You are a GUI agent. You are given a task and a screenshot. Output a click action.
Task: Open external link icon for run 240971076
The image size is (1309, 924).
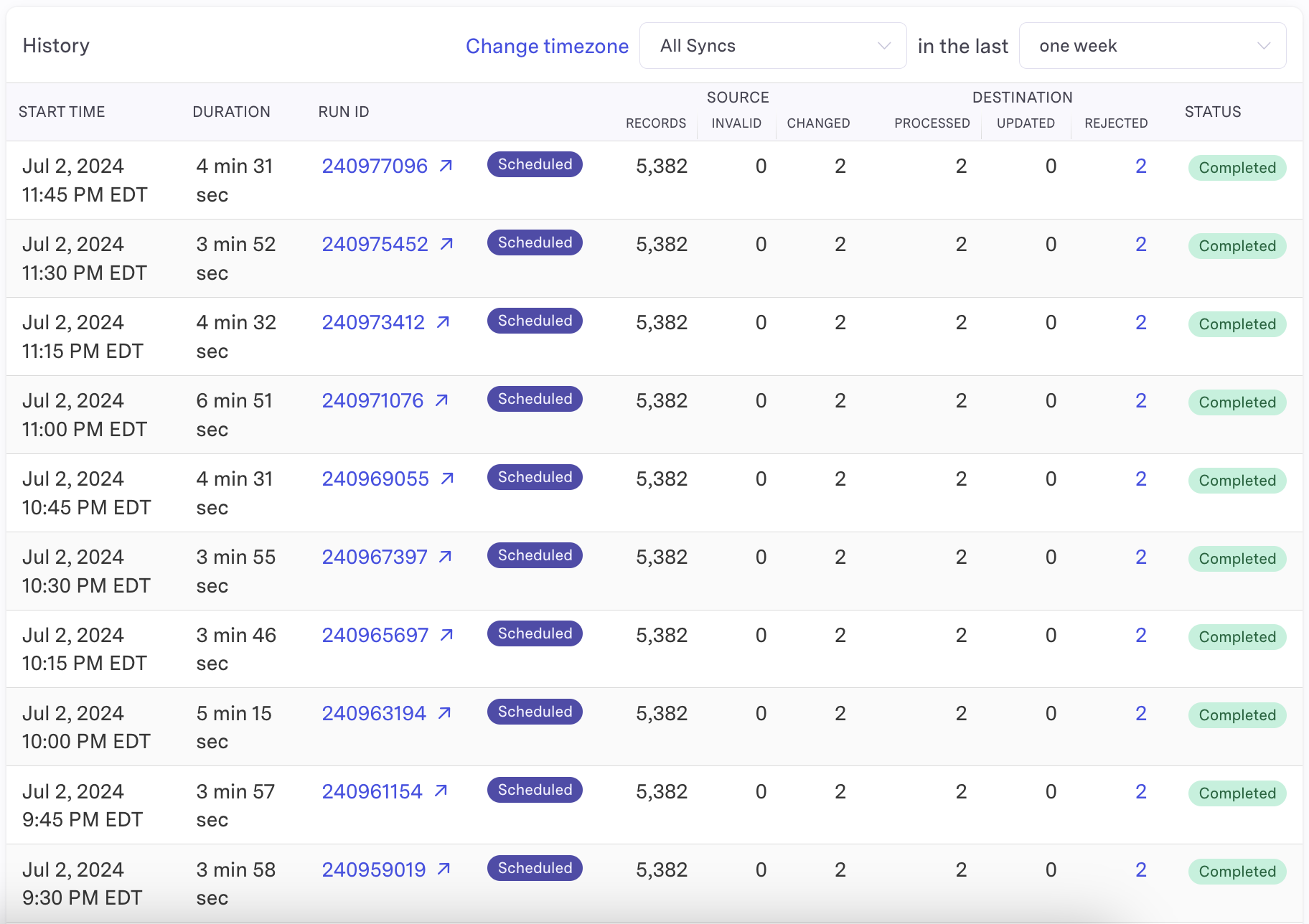[442, 400]
